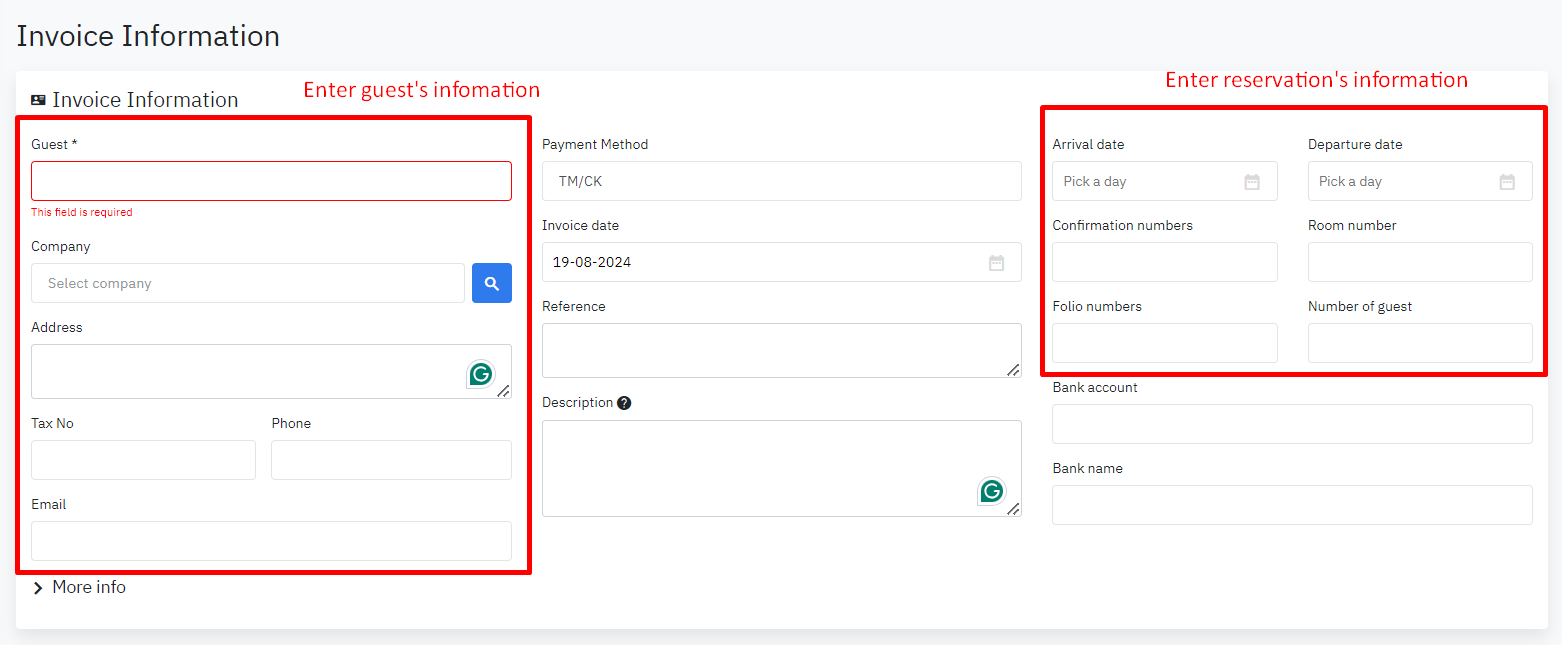
Task: Focus the Bank account field
Action: [x=1291, y=424]
